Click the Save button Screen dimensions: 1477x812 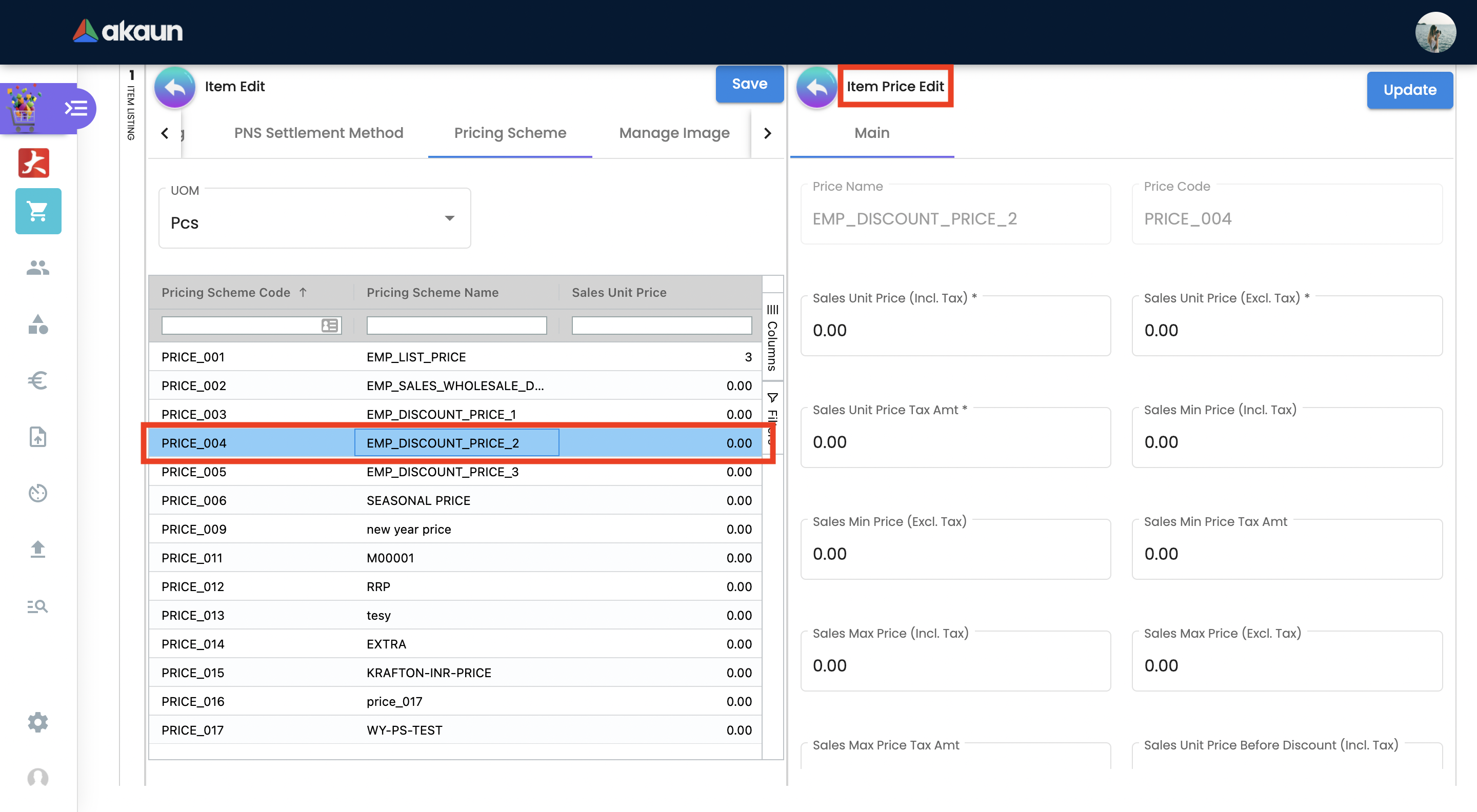click(x=749, y=84)
